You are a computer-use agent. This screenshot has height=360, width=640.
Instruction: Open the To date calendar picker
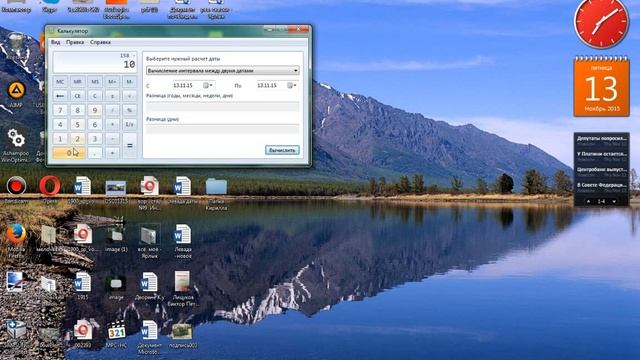pos(291,85)
